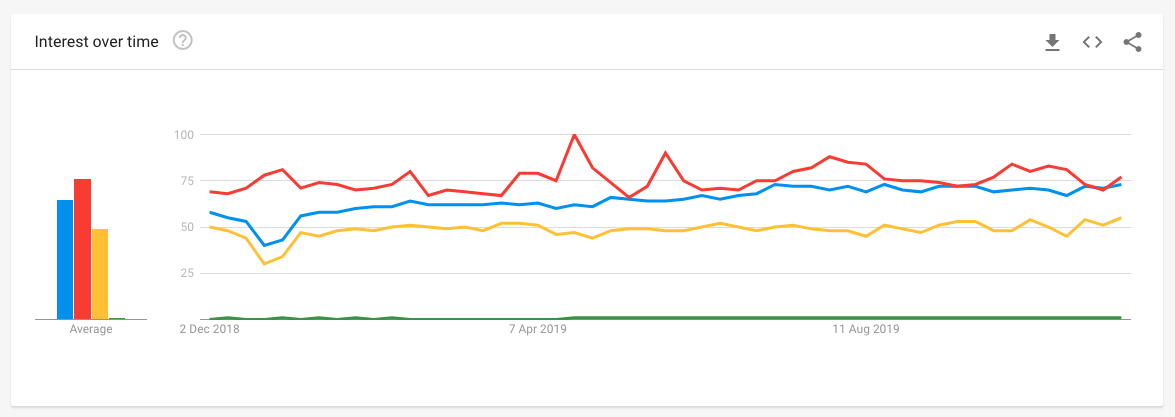Click the red Average bar
Image resolution: width=1175 pixels, height=417 pixels.
(82, 249)
